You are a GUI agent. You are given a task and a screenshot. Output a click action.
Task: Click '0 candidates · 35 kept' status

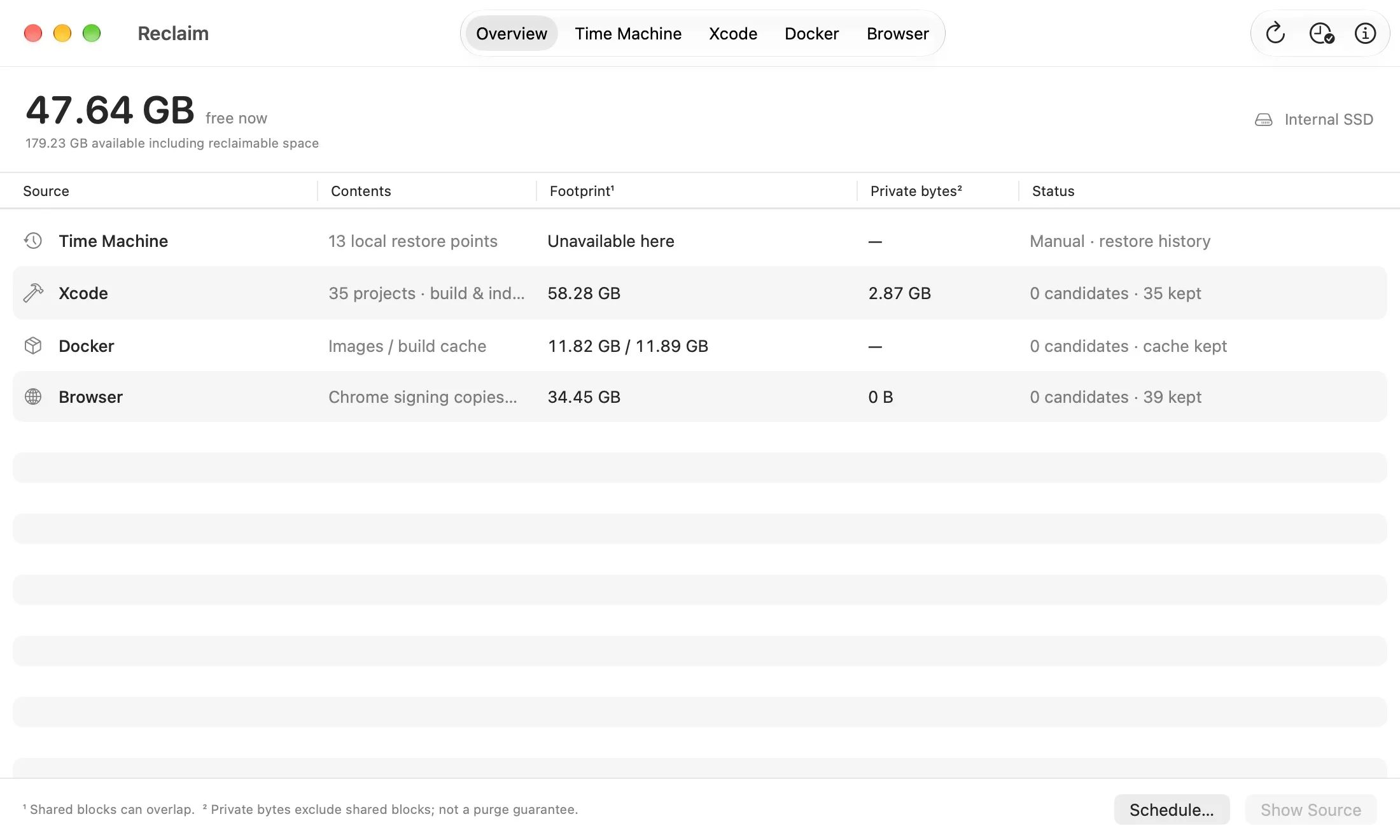(1116, 293)
